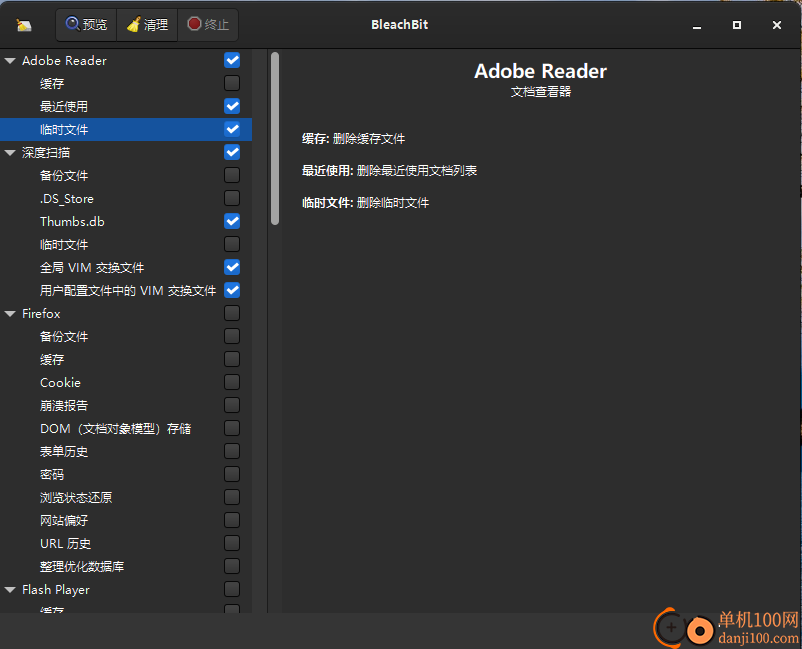The height and width of the screenshot is (649, 802).
Task: Enable the 深度扫描 备份文件 checkbox
Action: tap(232, 175)
